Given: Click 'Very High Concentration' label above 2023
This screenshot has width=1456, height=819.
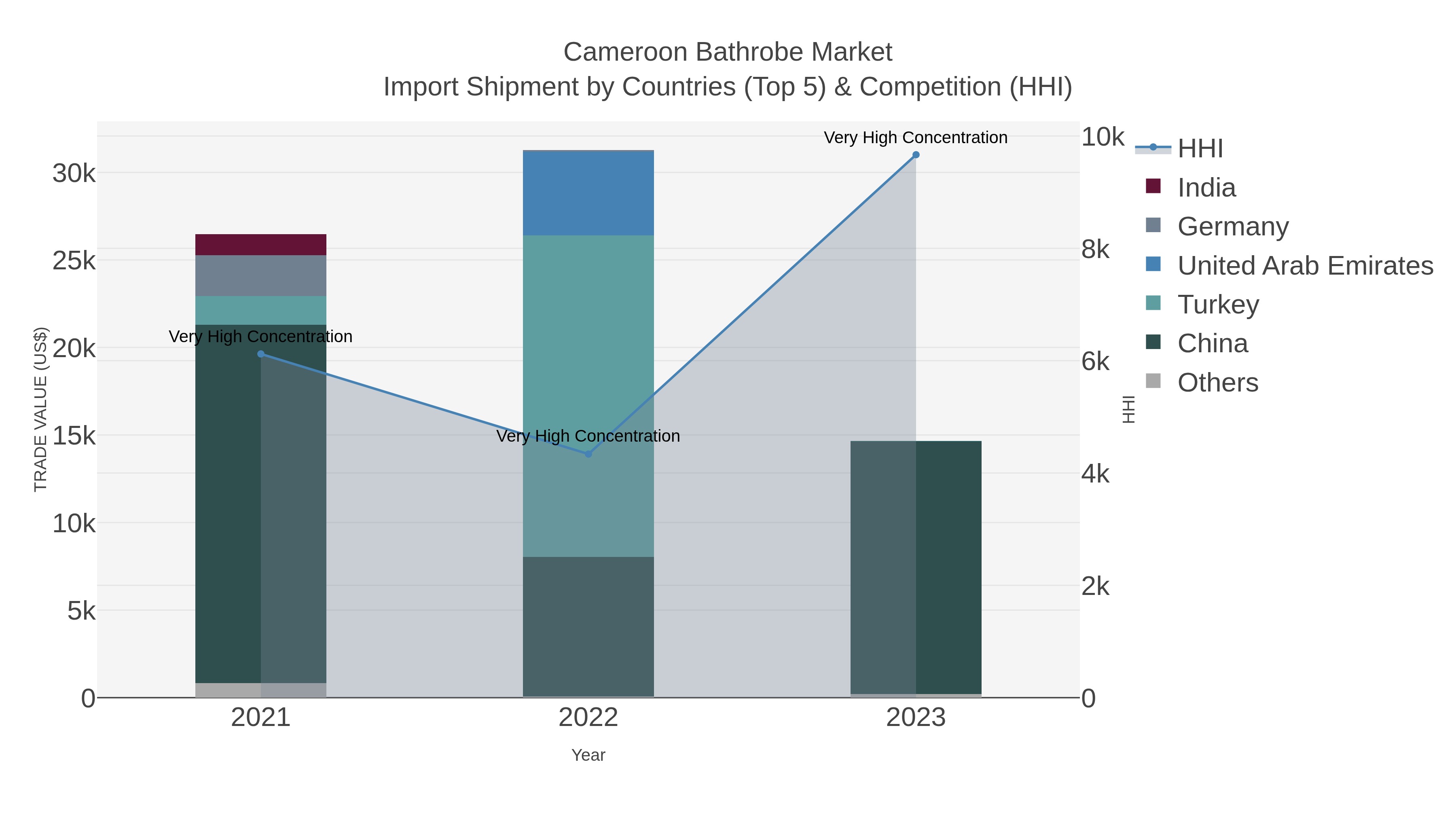Looking at the screenshot, I should [916, 138].
